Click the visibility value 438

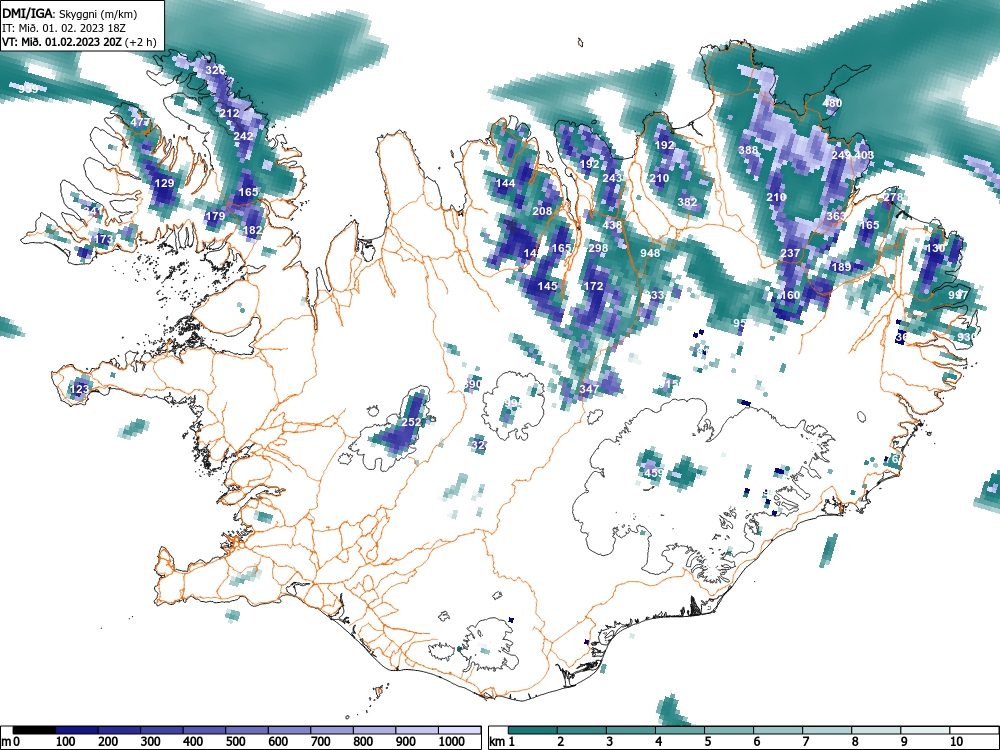click(x=612, y=225)
